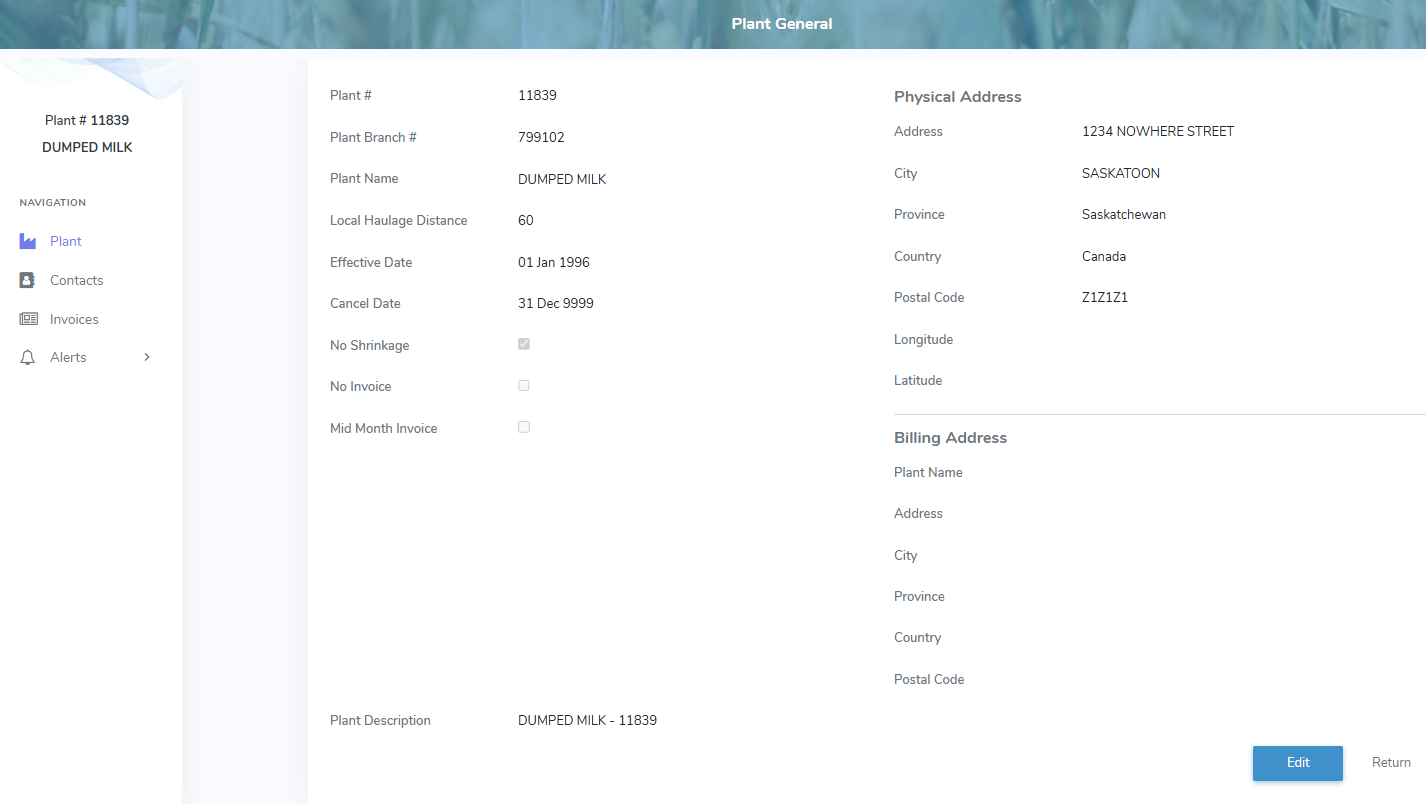Select the 1234 NOWHERE STREET address value
Viewport: 1426px width, 804px height.
(x=1158, y=131)
